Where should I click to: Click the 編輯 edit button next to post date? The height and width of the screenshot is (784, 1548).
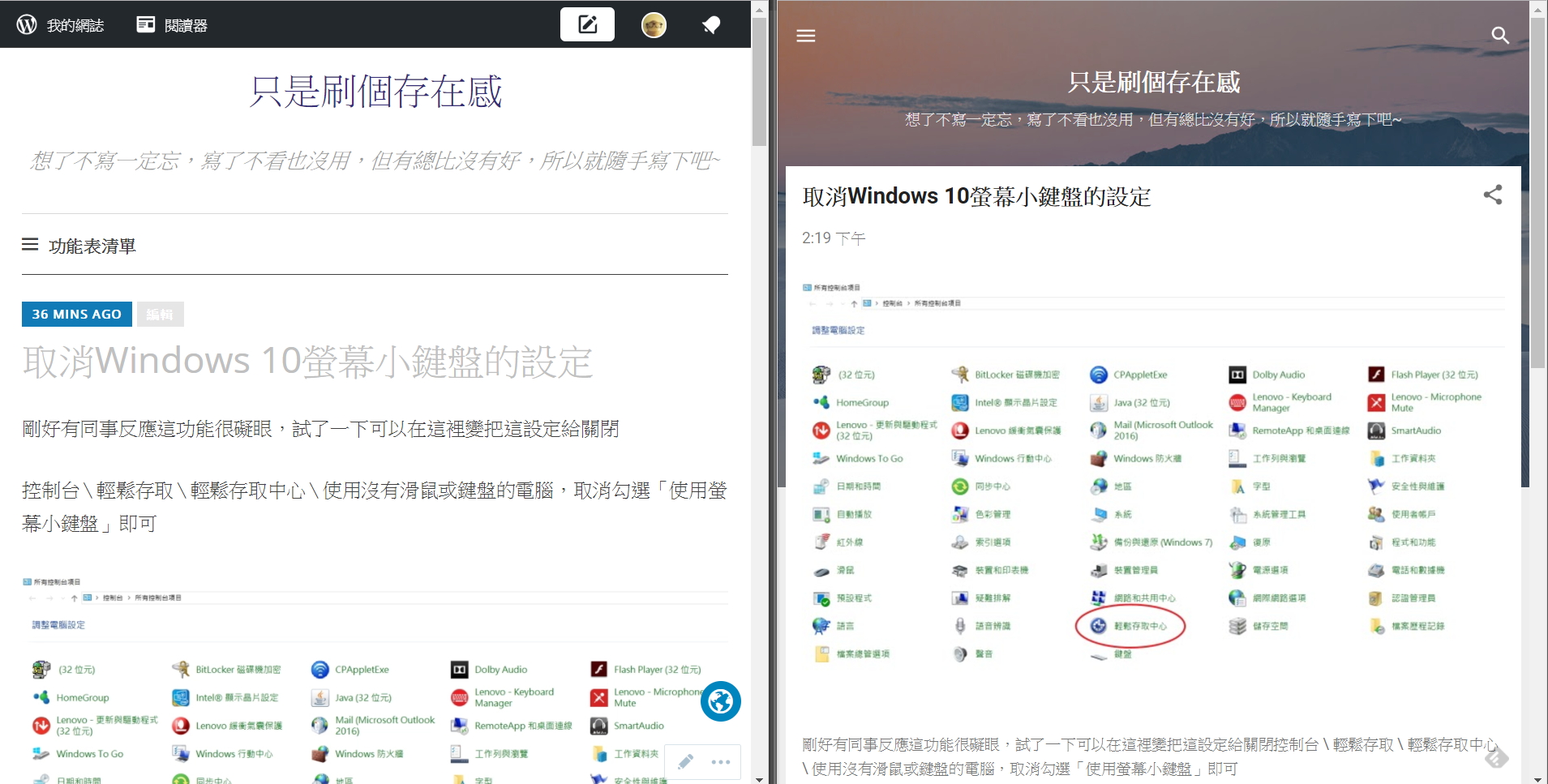click(160, 314)
